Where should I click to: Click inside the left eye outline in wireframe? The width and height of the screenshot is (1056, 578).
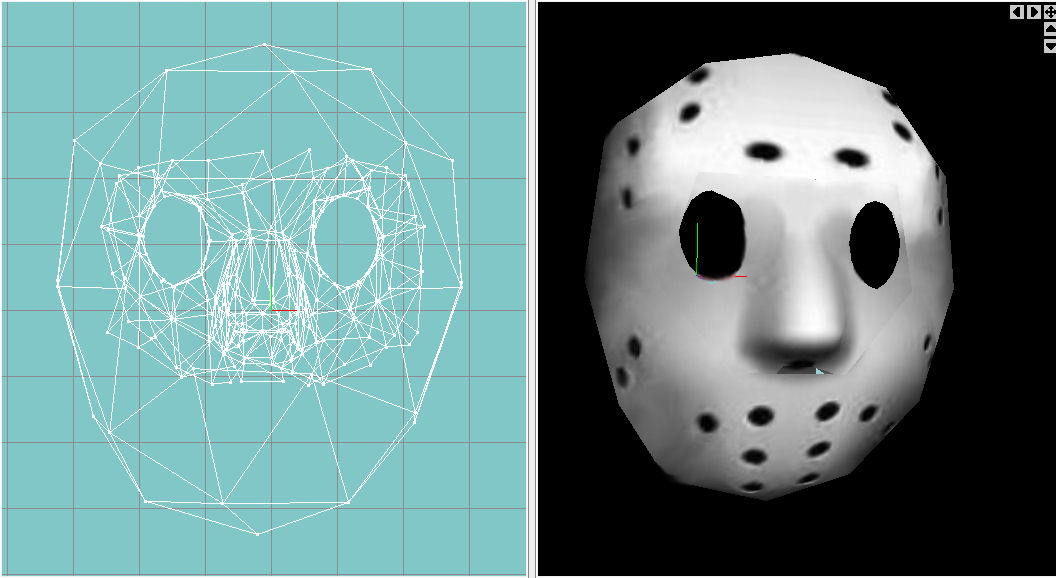[x=175, y=240]
